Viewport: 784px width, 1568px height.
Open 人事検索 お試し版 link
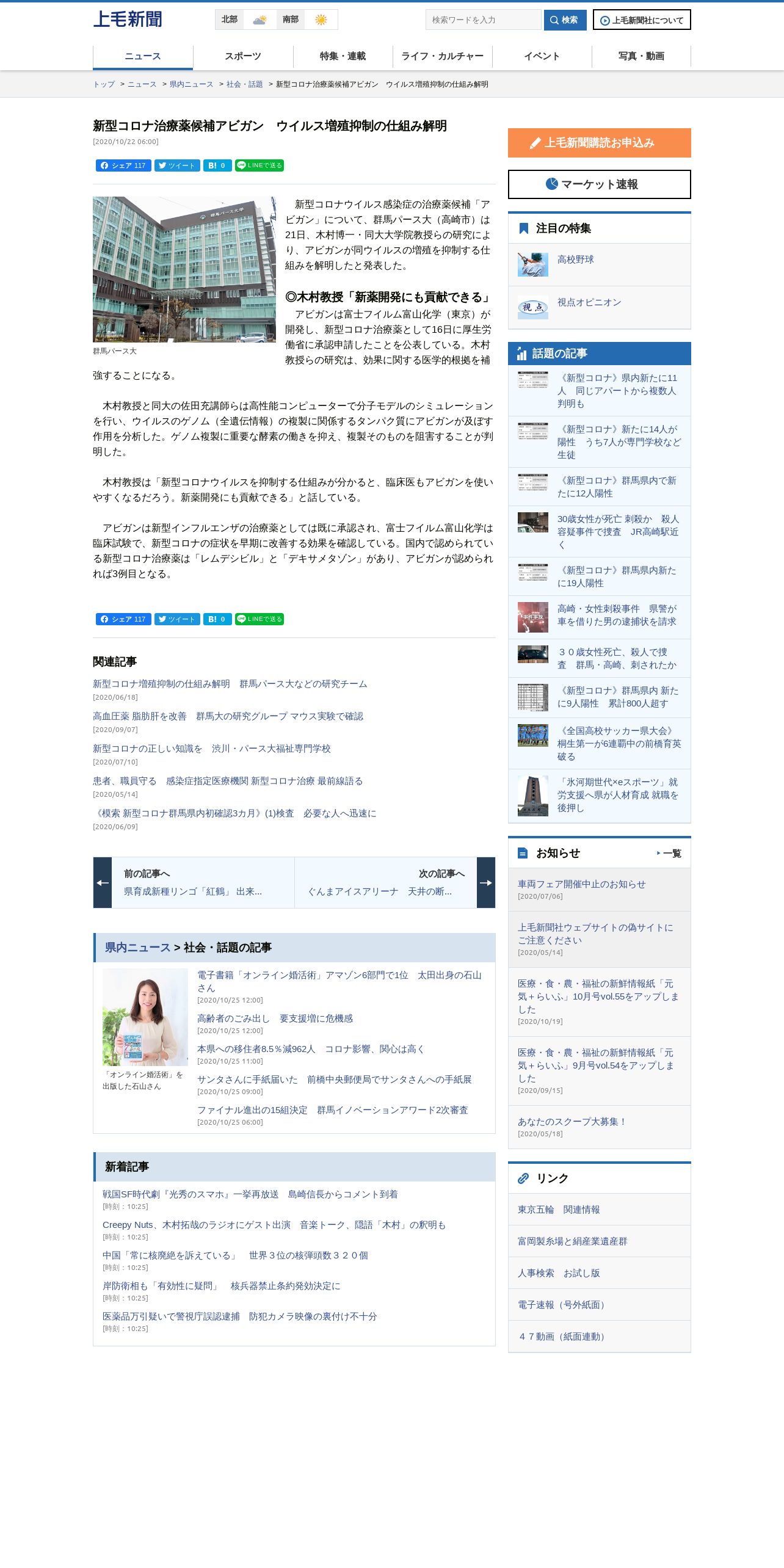(559, 1273)
